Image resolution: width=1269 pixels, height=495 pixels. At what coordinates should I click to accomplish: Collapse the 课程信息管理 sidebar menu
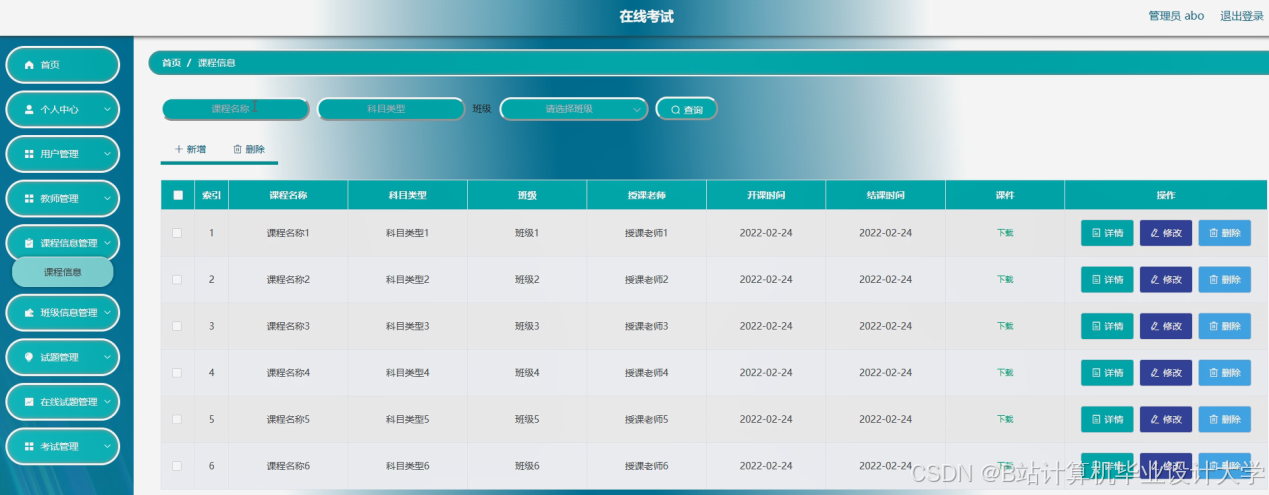click(x=62, y=243)
